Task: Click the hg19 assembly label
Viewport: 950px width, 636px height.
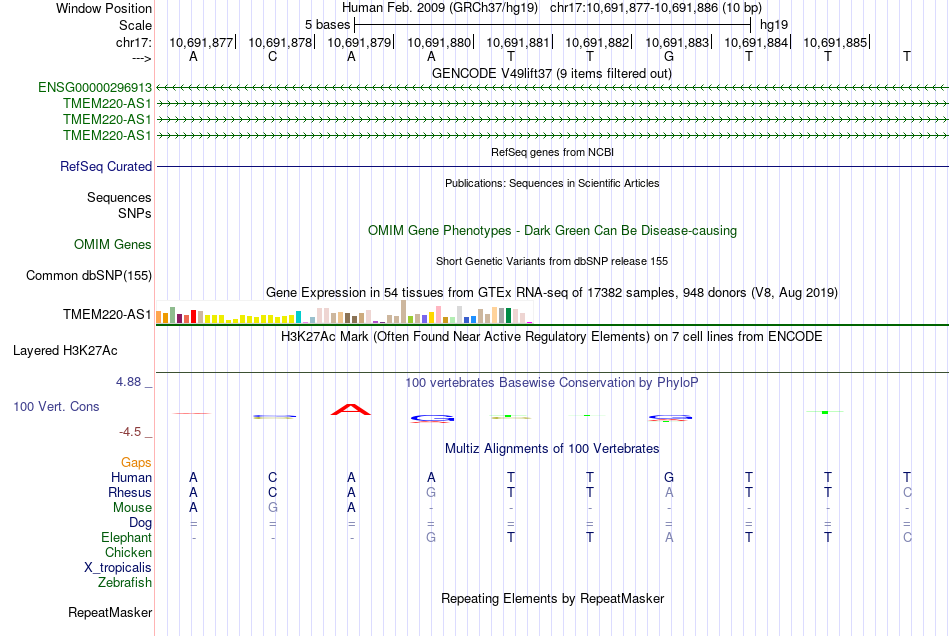Action: point(774,25)
